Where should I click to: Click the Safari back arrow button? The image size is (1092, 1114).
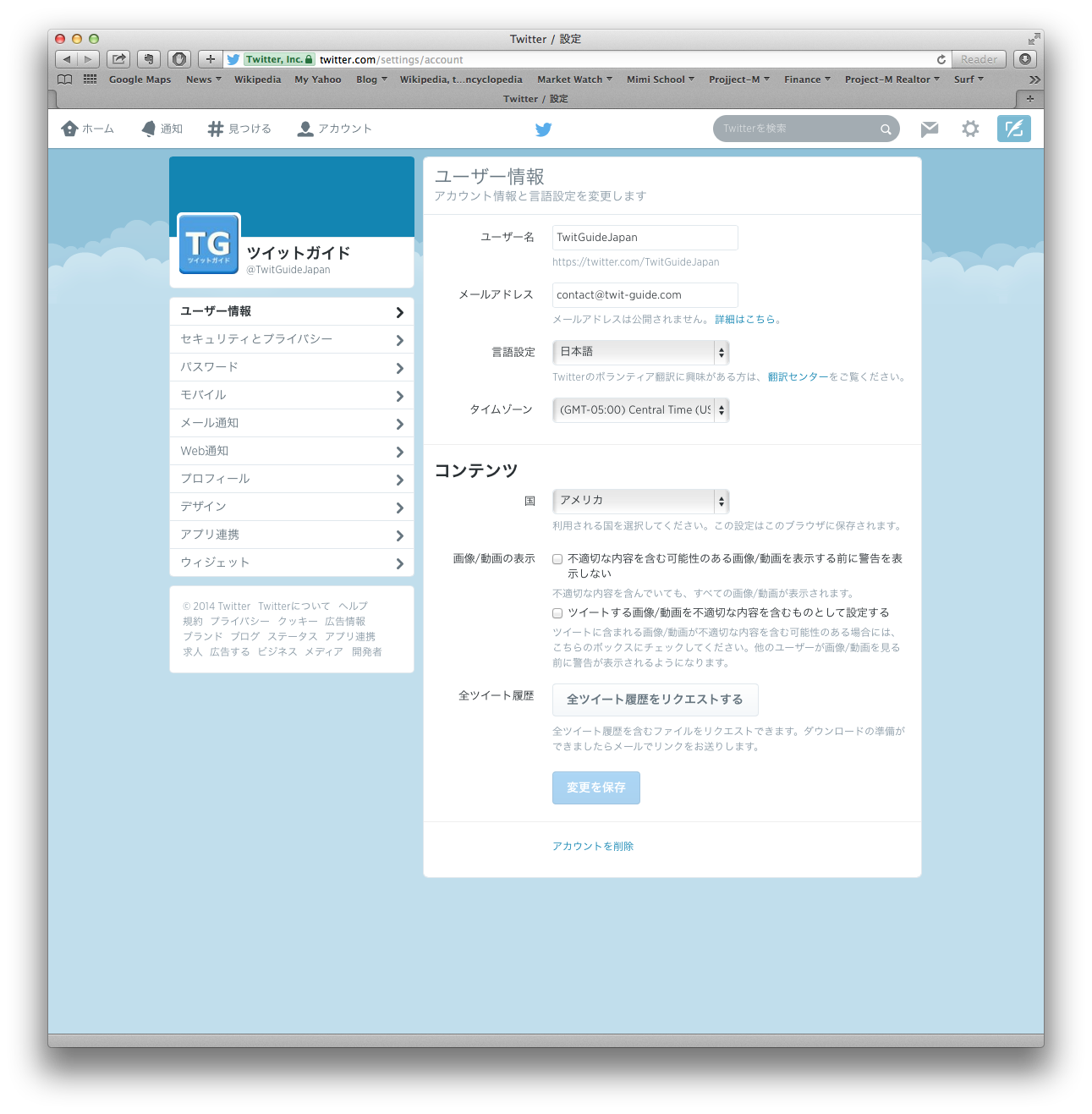67,59
